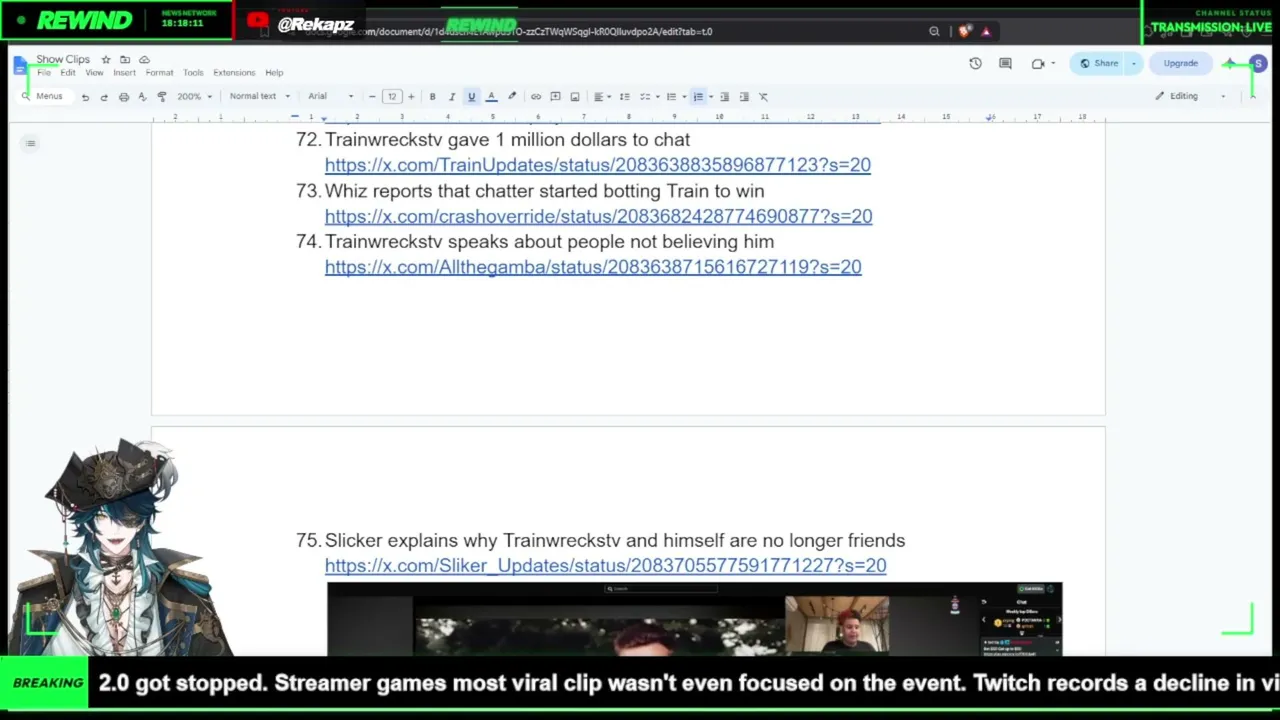This screenshot has height=720, width=1280.
Task: Star the Show Clips document
Action: (106, 60)
